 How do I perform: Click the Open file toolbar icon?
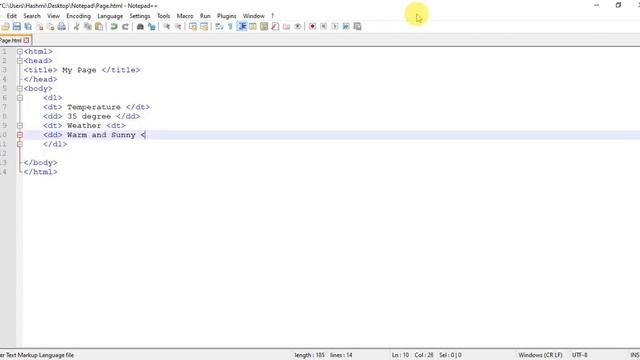click(x=5, y=27)
